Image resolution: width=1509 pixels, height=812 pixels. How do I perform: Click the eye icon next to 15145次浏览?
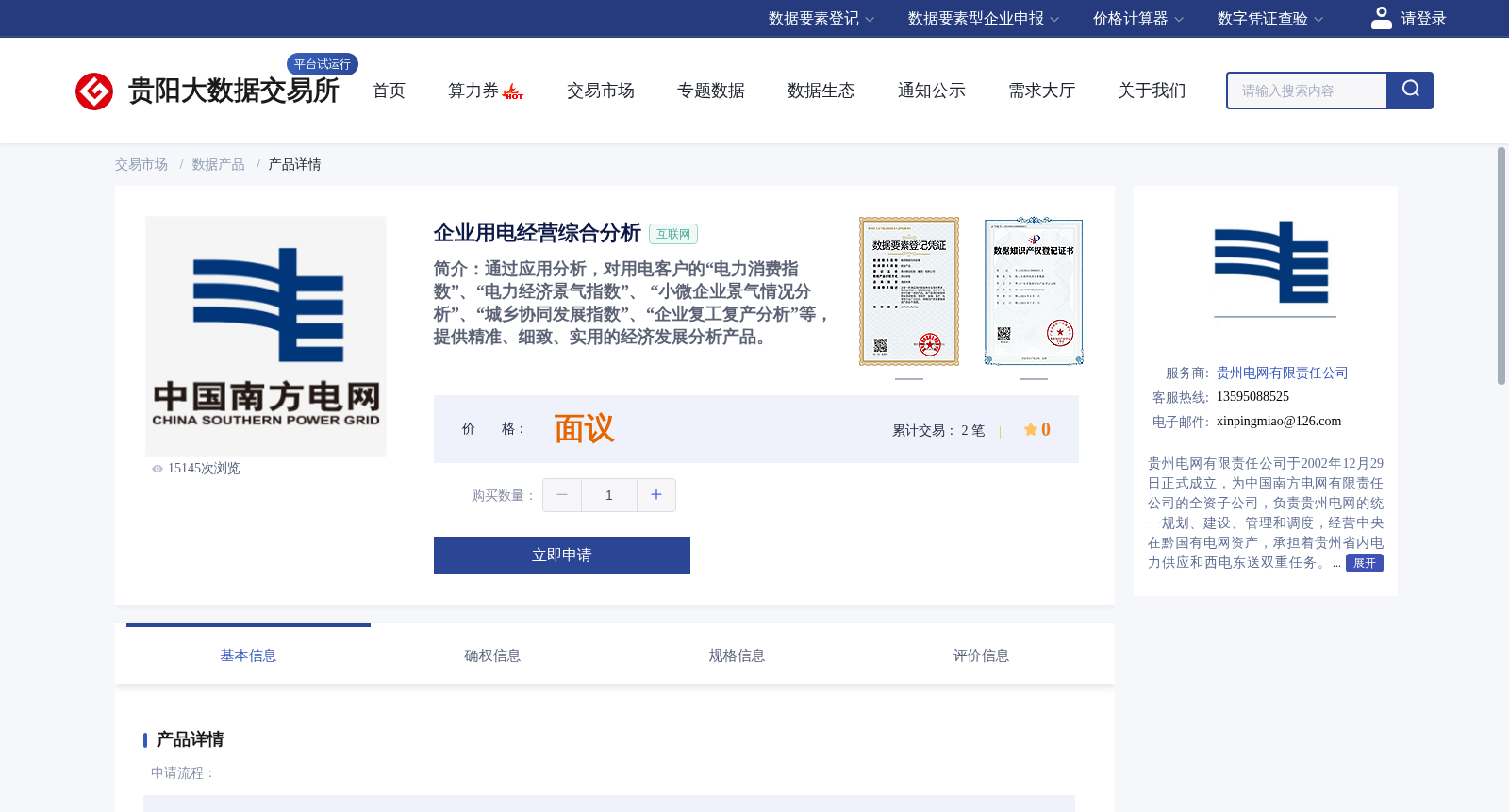pyautogui.click(x=158, y=469)
